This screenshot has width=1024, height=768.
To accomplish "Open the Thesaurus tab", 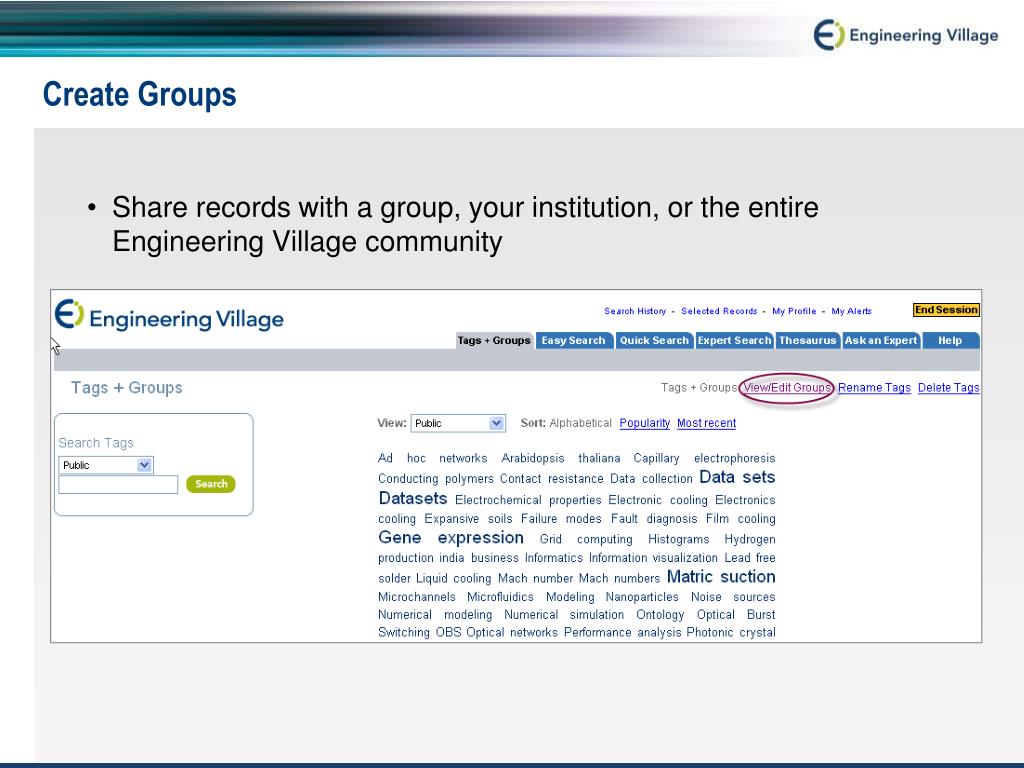I will click(807, 340).
